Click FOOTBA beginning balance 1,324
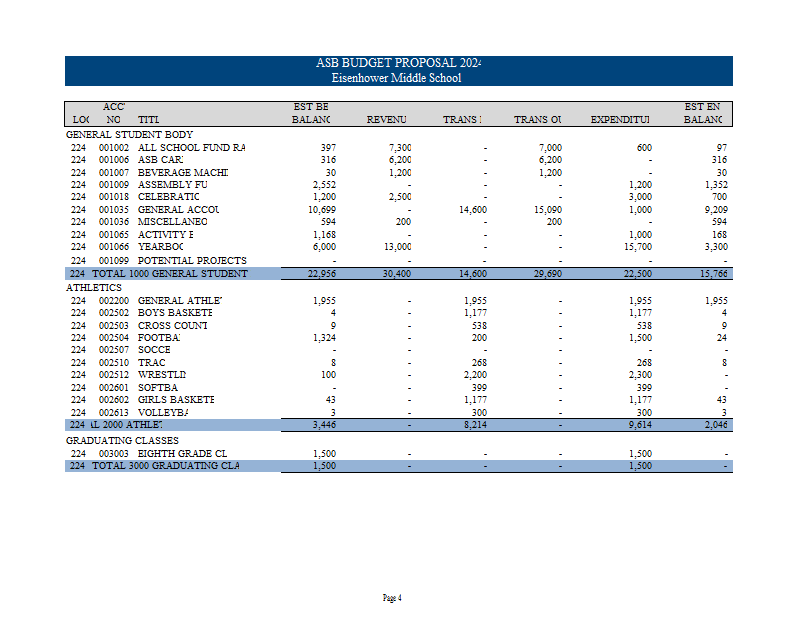This screenshot has width=800, height=618. (324, 338)
